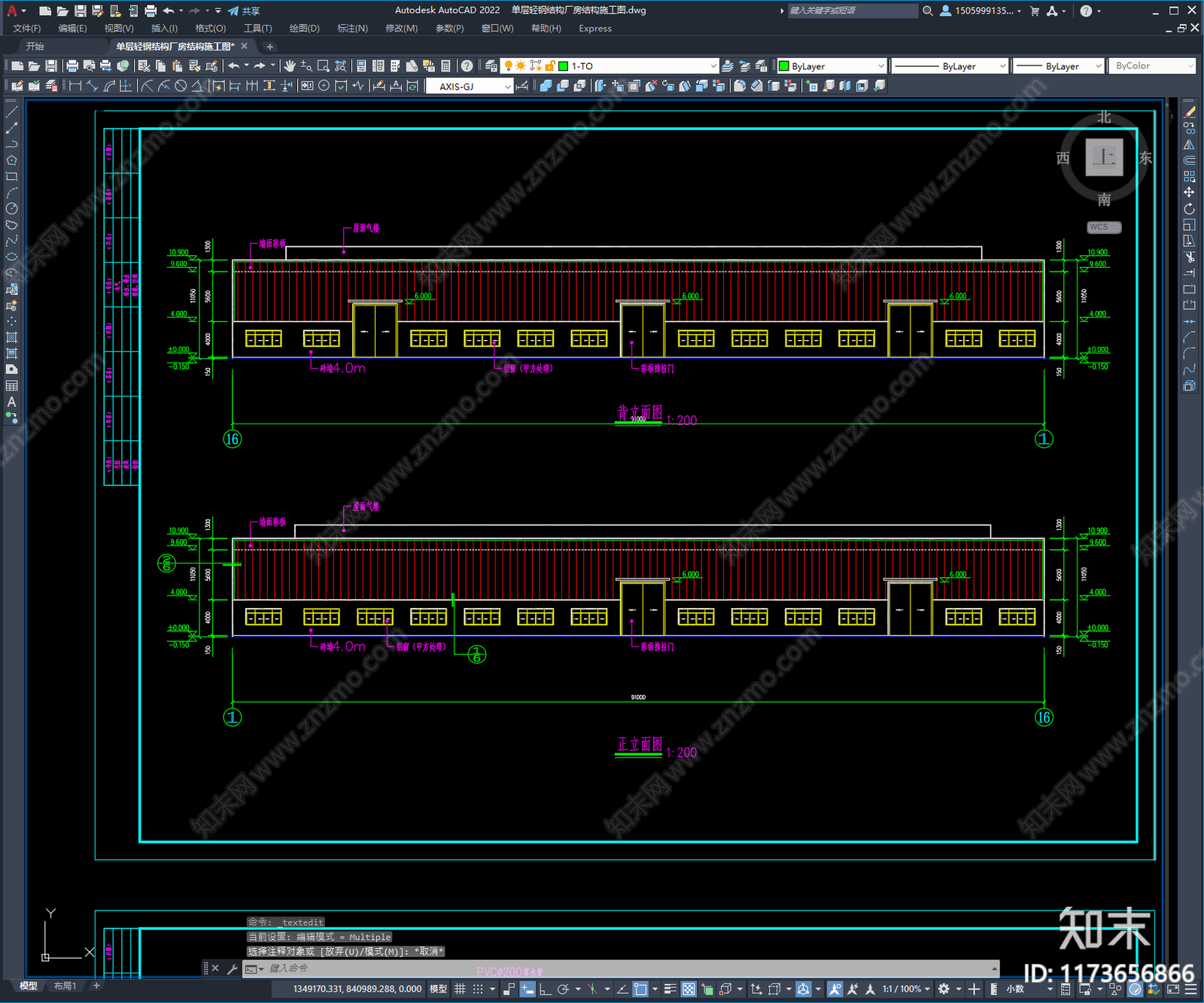Screen dimensions: 1204x1003
Task: Open Layer Properties Manager icon
Action: tap(491, 66)
